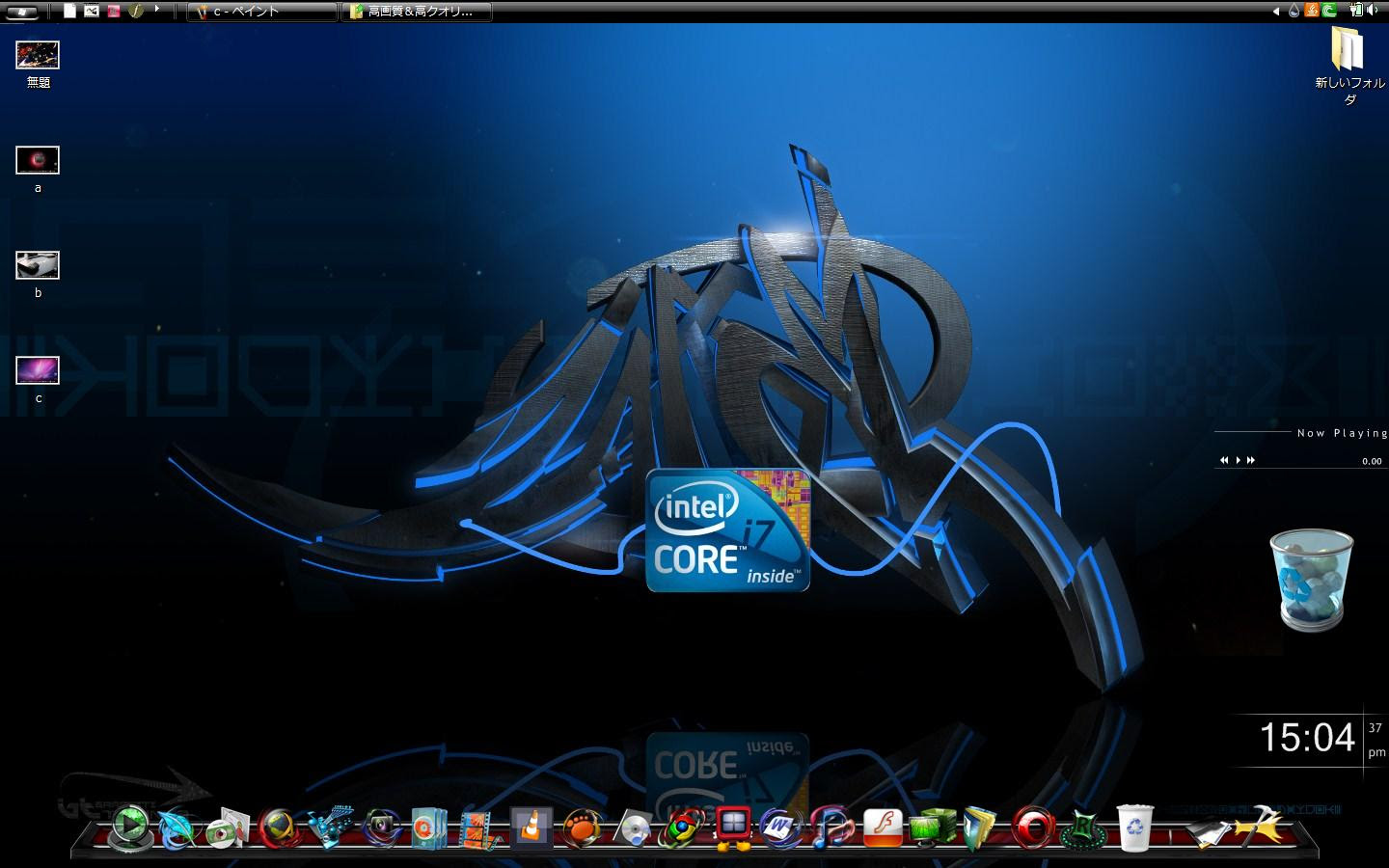This screenshot has height=868, width=1389.
Task: Switch to the 高画質＆高クオリ... taskbar window
Action: tap(419, 12)
